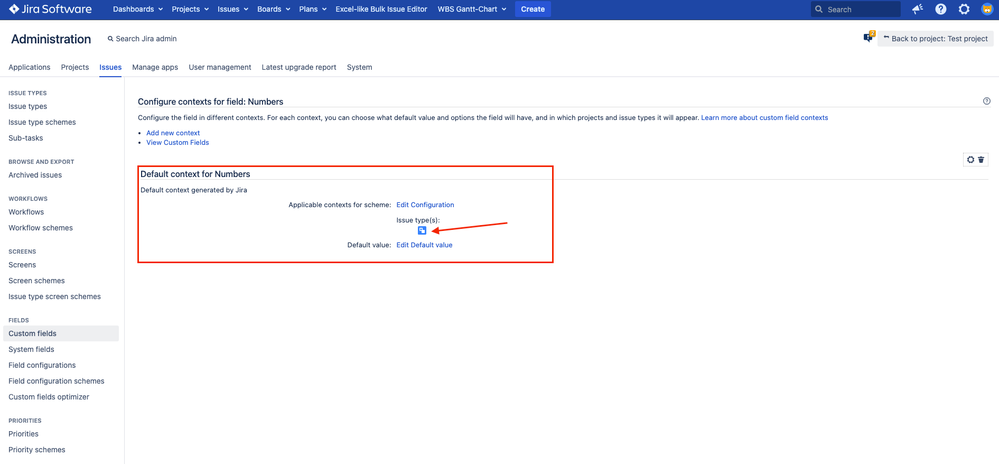Expand the Projects dropdown menu
This screenshot has height=464, width=999.
pyautogui.click(x=190, y=9)
